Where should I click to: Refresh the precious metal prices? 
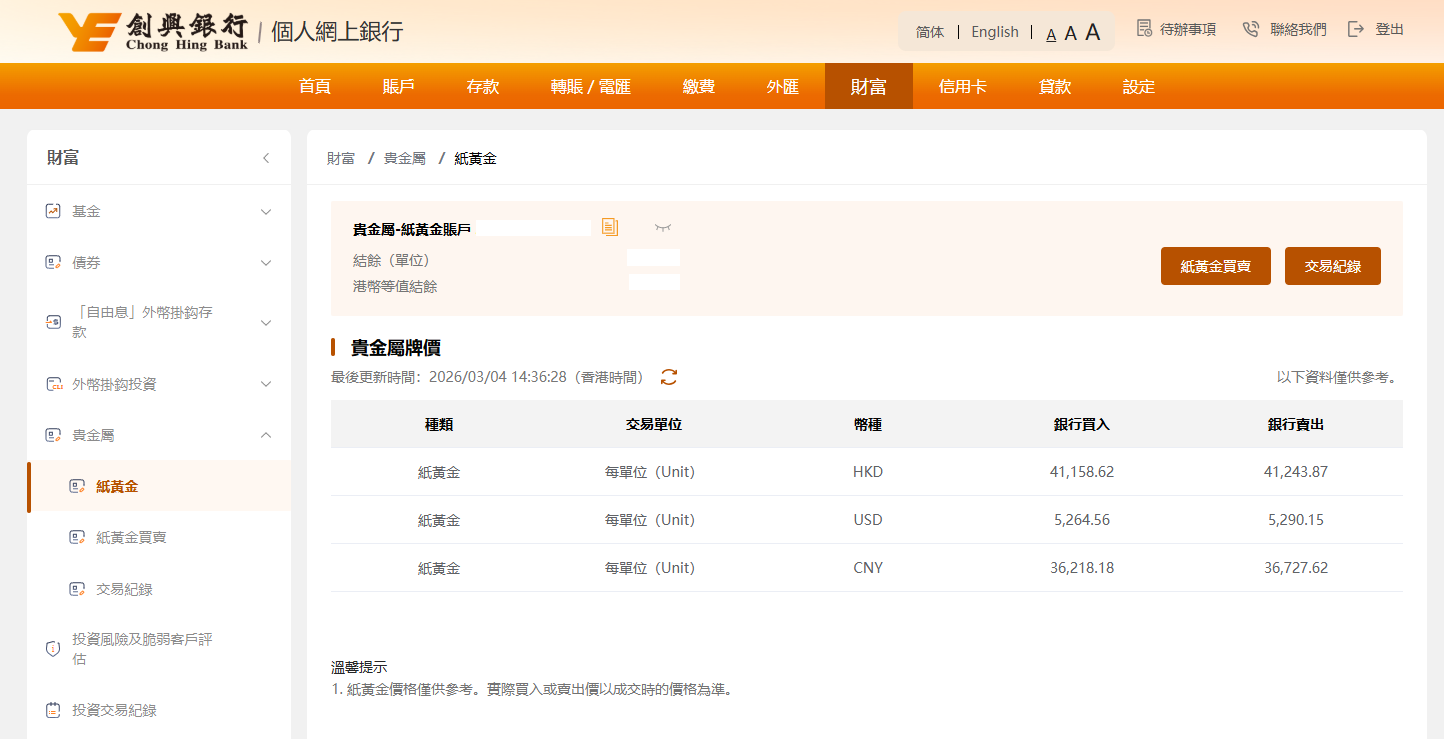pyautogui.click(x=669, y=377)
